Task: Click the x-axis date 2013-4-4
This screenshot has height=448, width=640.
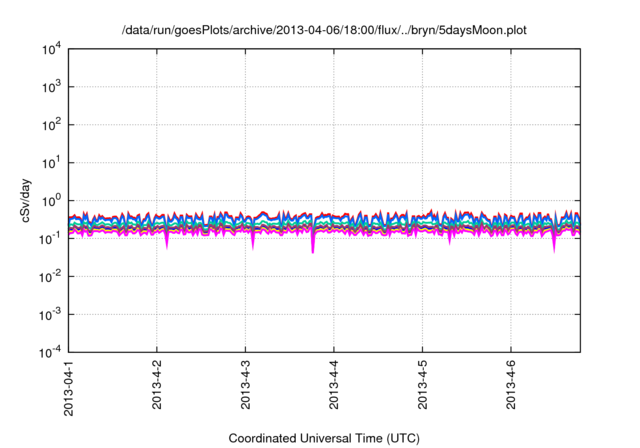Action: point(334,384)
